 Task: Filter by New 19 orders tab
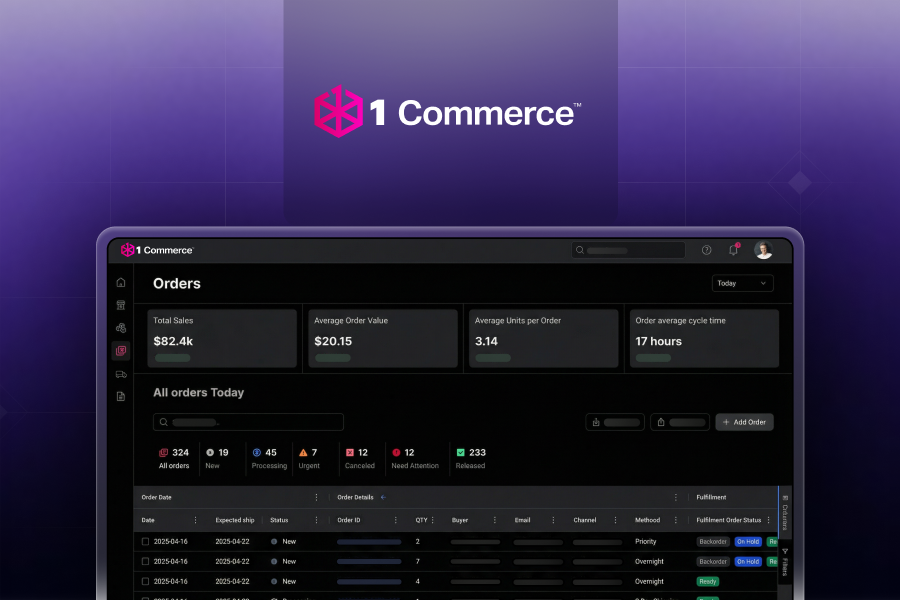pos(217,459)
